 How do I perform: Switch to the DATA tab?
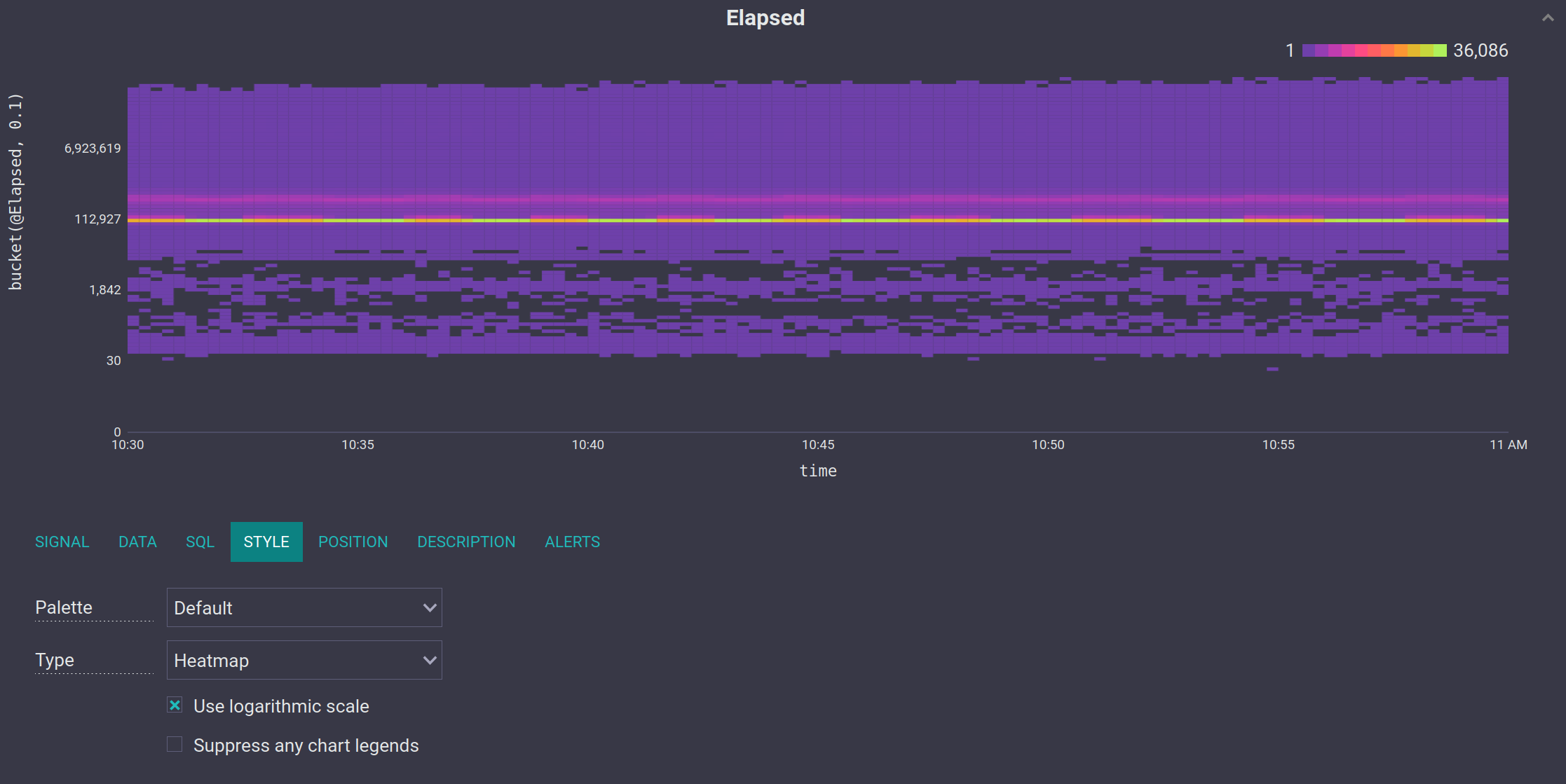[x=137, y=542]
